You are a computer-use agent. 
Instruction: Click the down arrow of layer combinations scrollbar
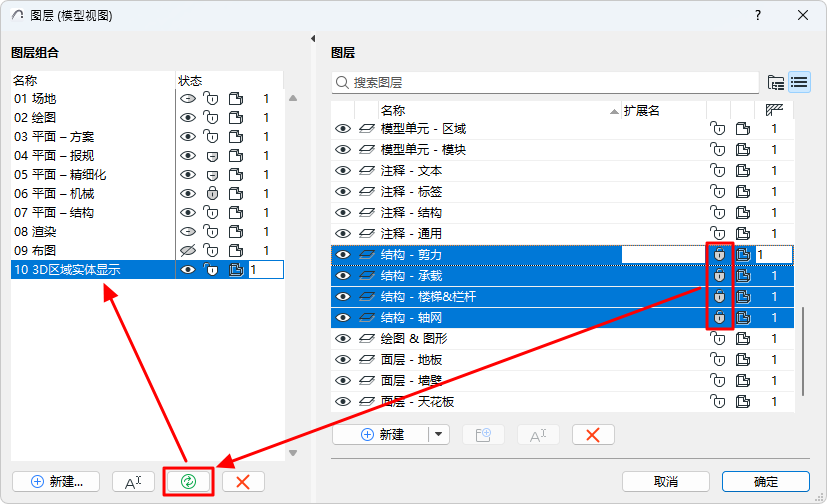(293, 453)
